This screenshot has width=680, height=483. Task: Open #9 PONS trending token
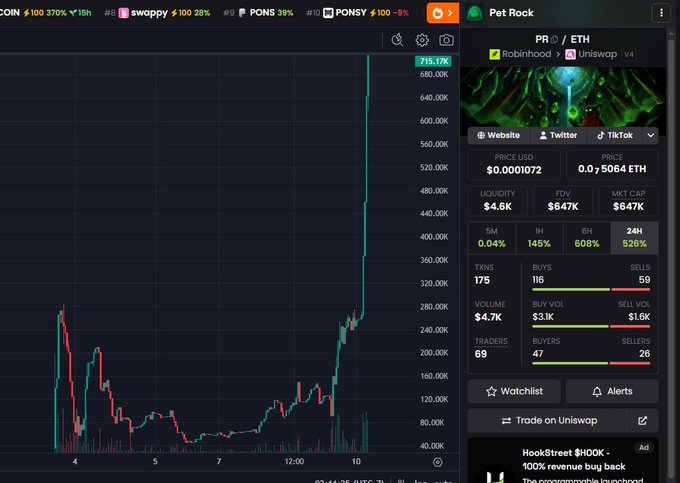(x=258, y=13)
